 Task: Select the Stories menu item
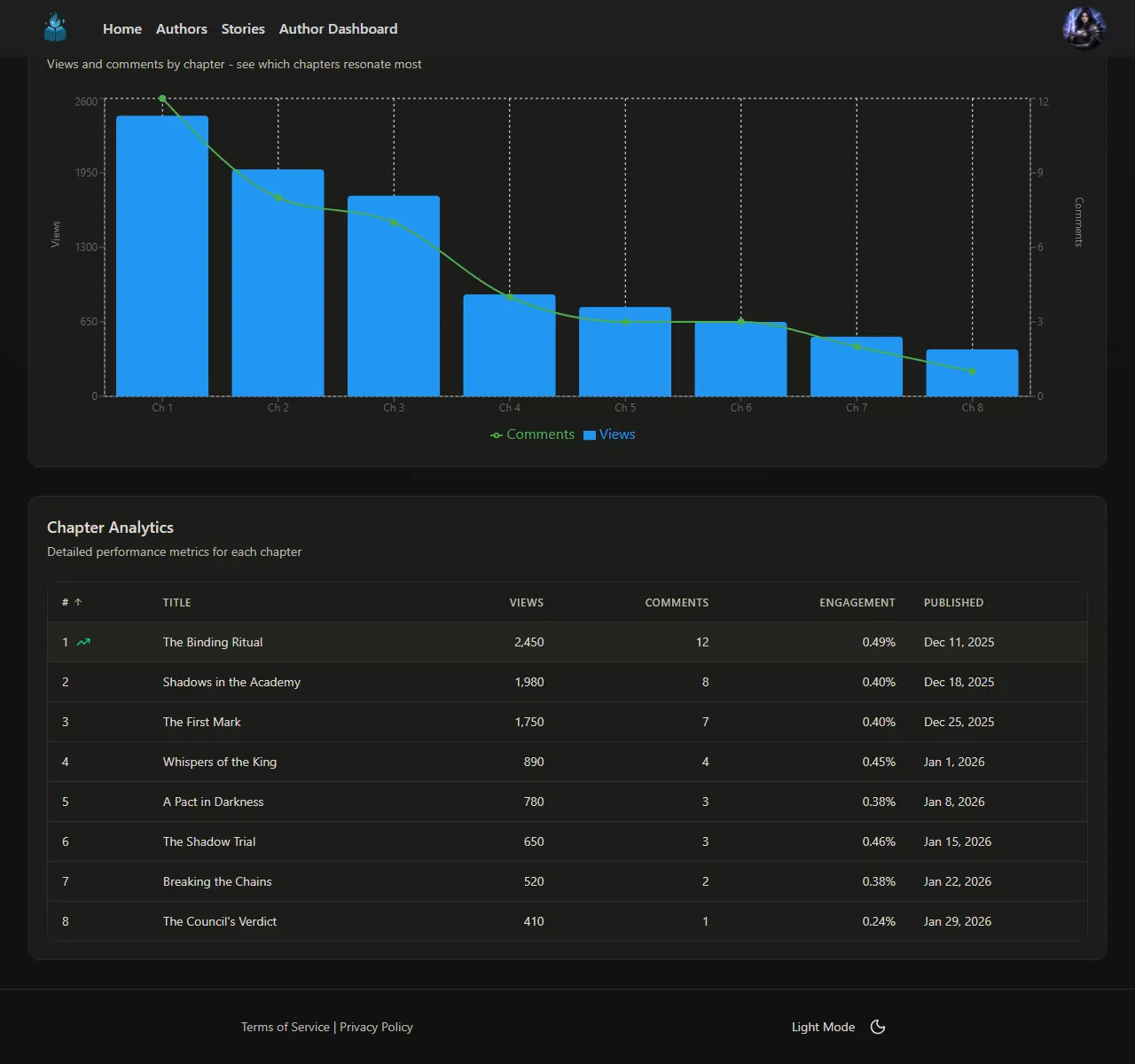pos(243,28)
